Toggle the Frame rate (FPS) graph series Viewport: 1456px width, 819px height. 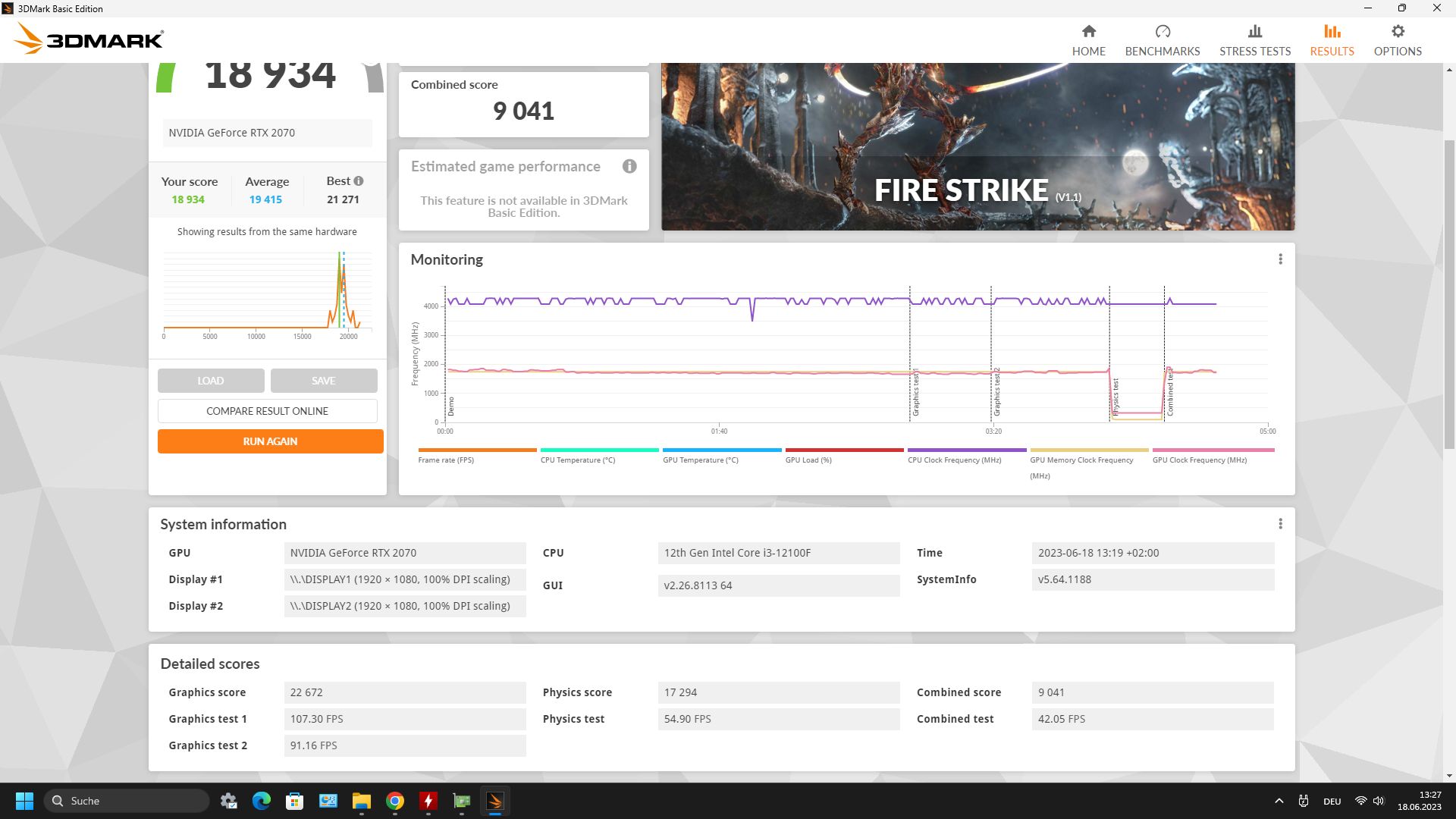point(446,460)
